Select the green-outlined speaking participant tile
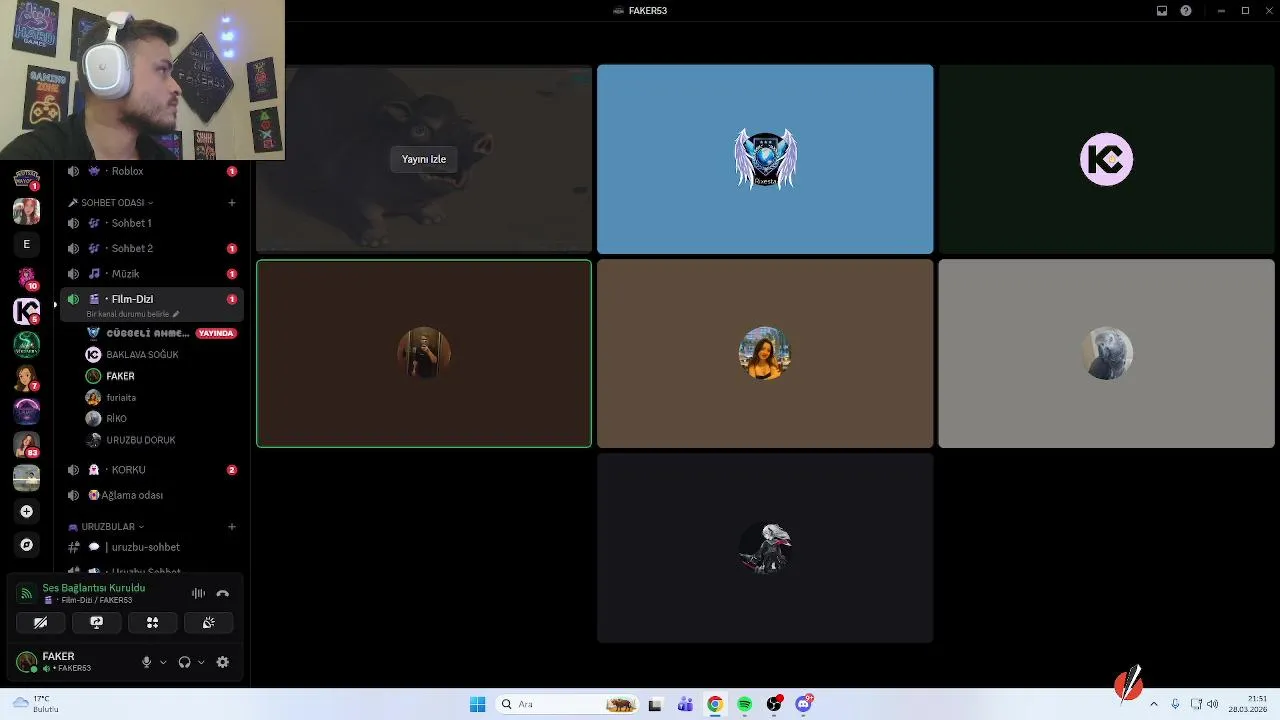 [424, 353]
